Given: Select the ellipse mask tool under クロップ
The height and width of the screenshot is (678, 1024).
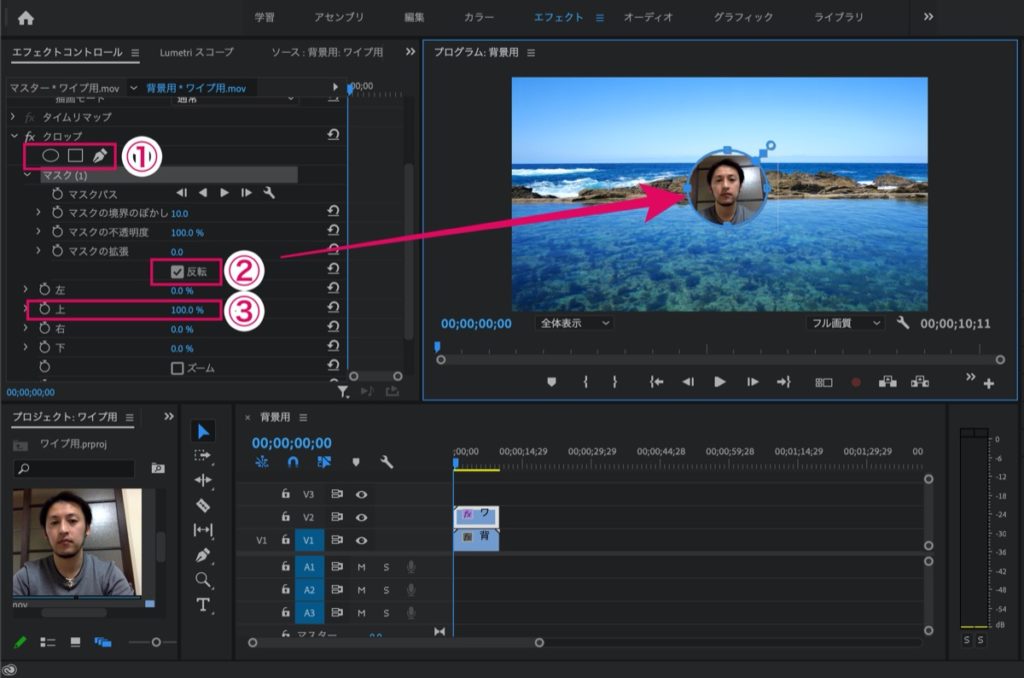Looking at the screenshot, I should pyautogui.click(x=50, y=155).
